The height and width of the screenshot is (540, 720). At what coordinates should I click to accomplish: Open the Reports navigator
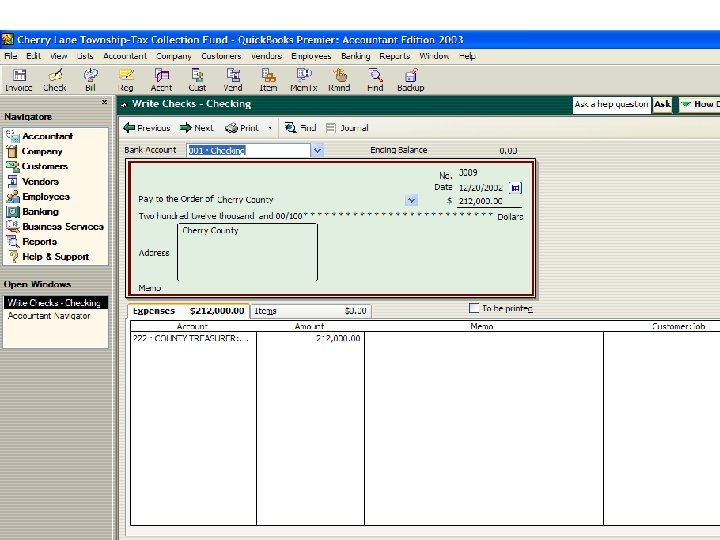32,242
